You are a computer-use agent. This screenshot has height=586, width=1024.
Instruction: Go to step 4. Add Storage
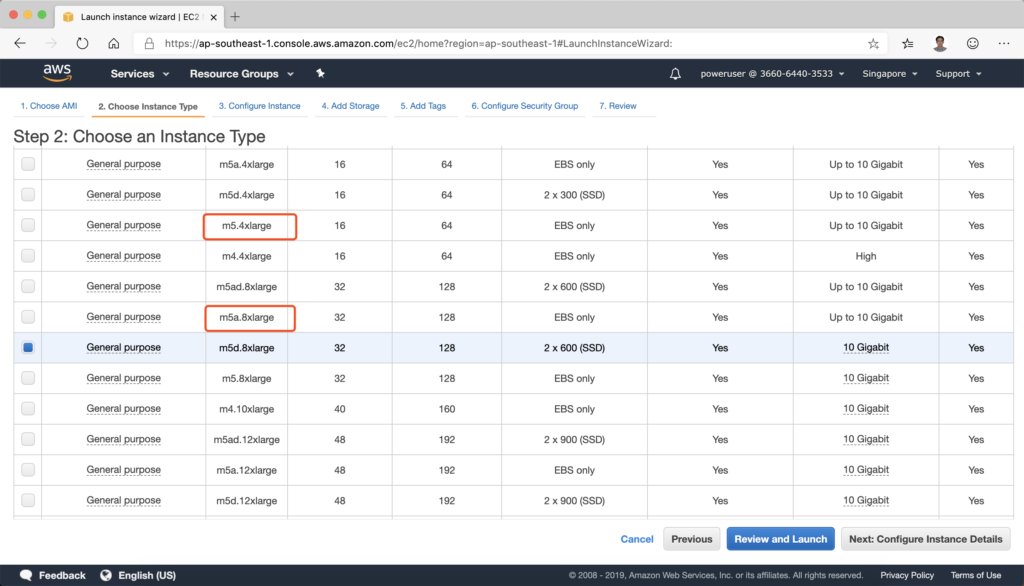coord(350,106)
